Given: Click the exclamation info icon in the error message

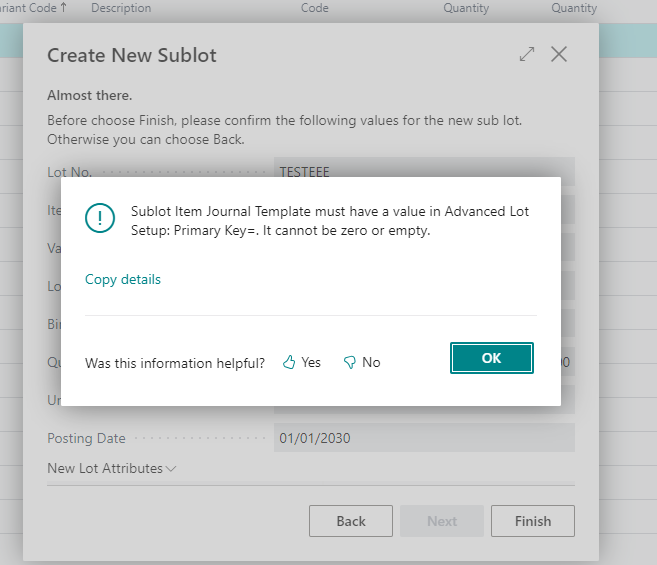Looking at the screenshot, I should tap(100, 217).
